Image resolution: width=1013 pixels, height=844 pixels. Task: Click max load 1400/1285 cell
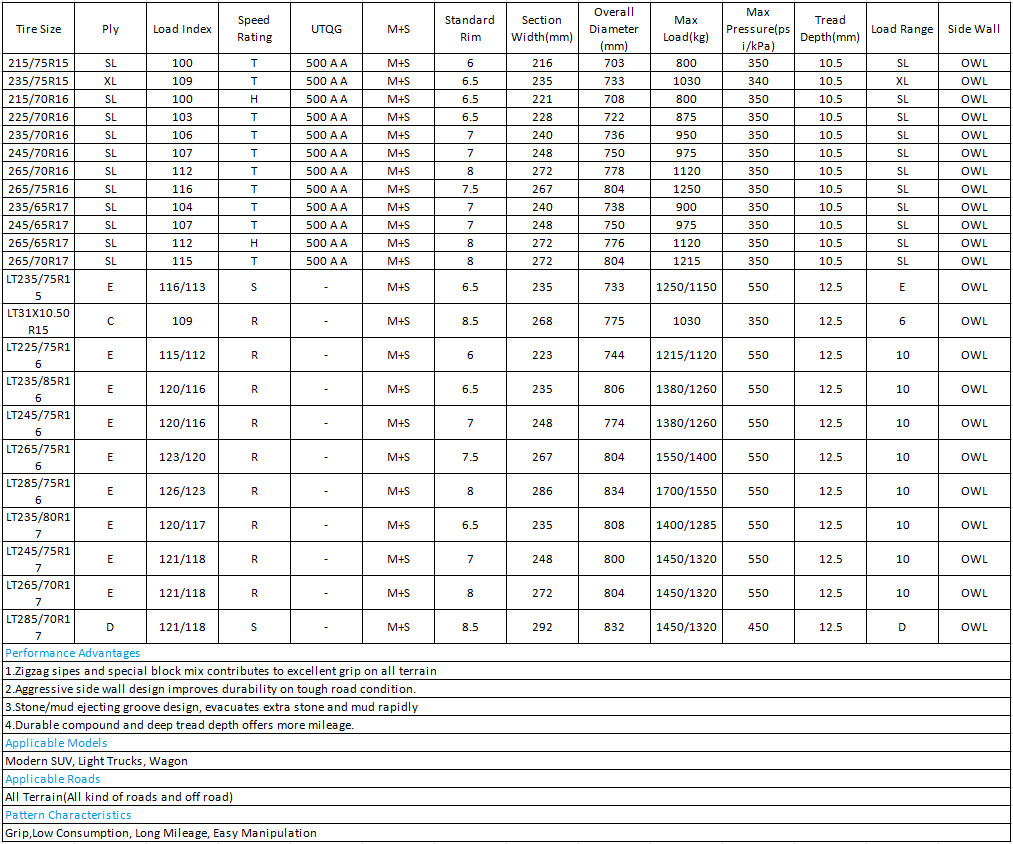point(686,525)
